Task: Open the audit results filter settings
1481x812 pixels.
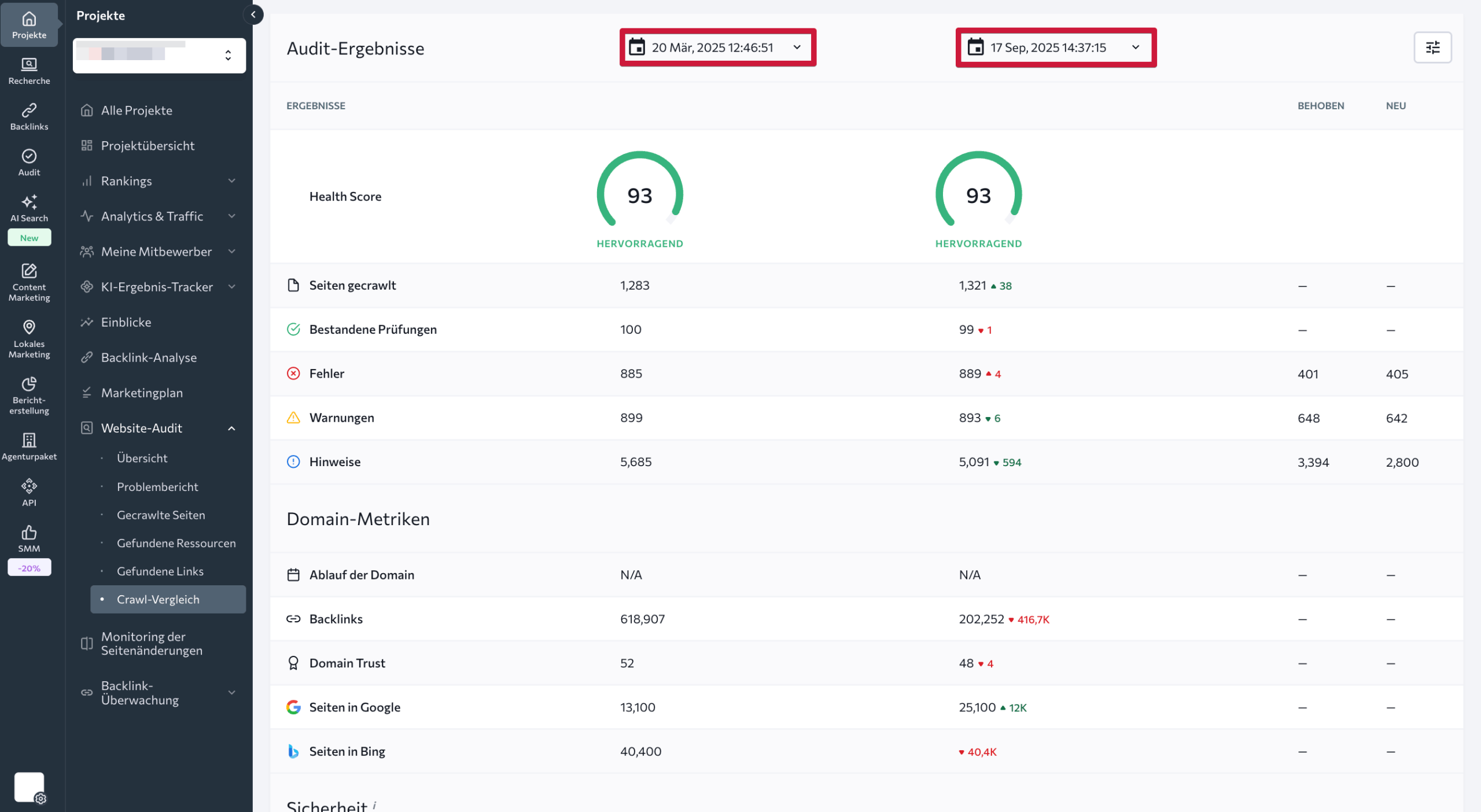Action: pyautogui.click(x=1433, y=47)
